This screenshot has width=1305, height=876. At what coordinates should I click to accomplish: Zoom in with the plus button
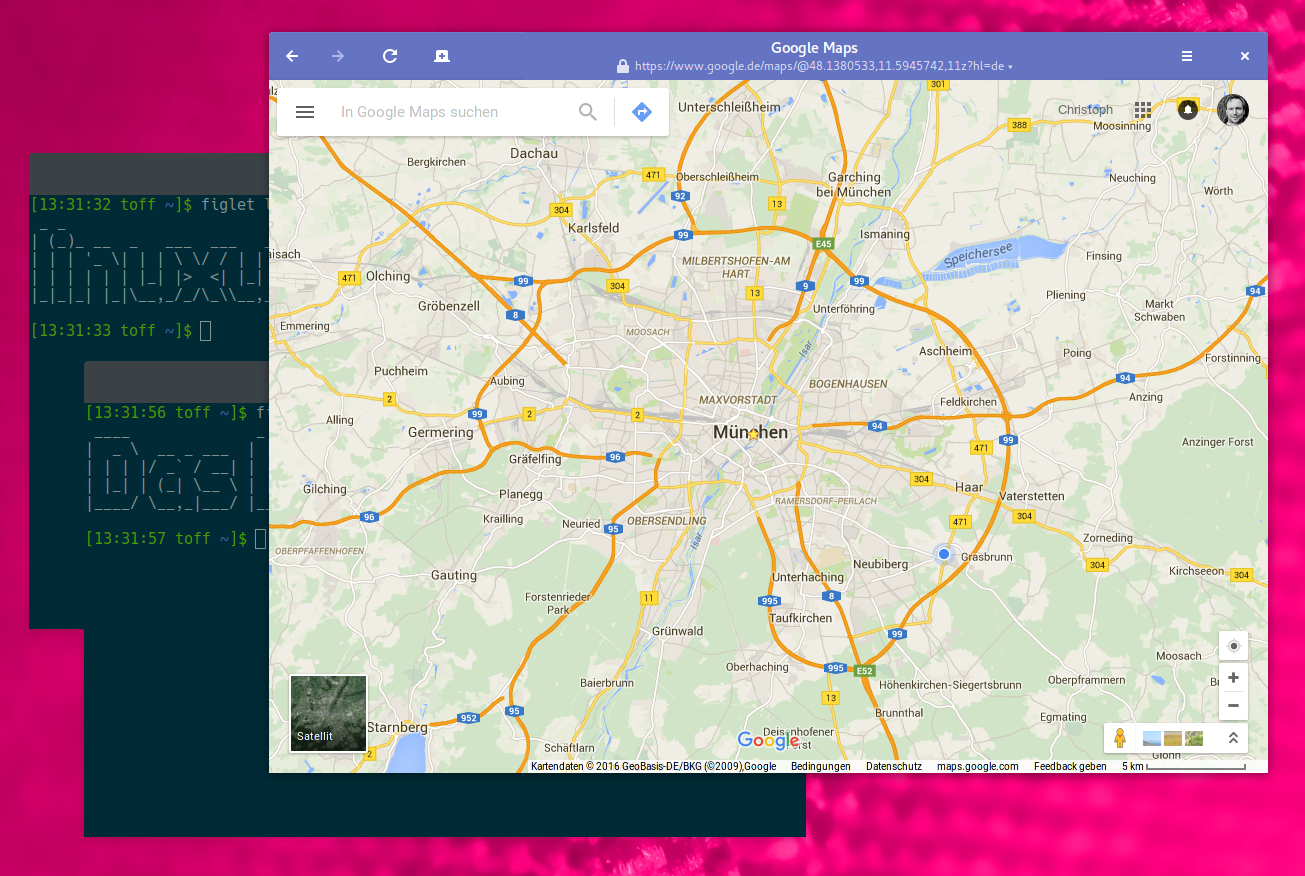[x=1233, y=677]
